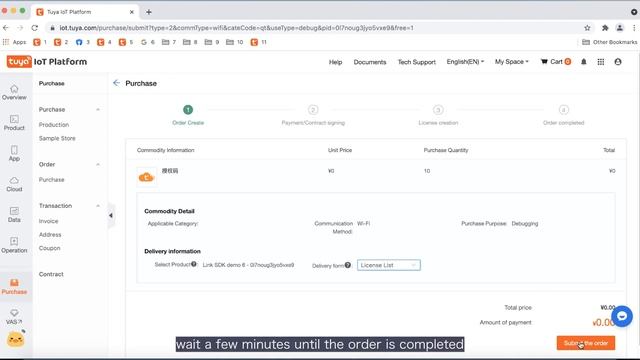This screenshot has height=360, width=640.
Task: Open the VAS sidebar icon
Action: click(x=14, y=317)
